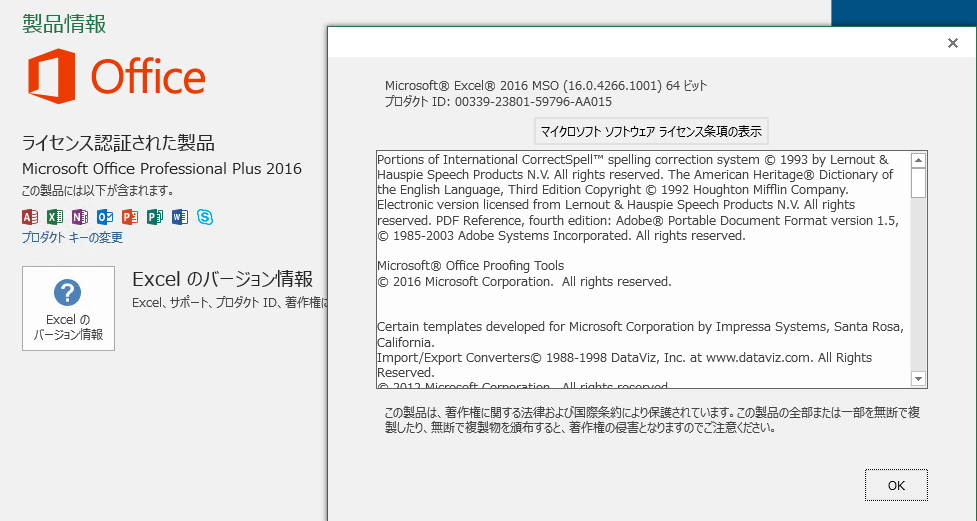977x521 pixels.
Task: Confirm the dialog with OK
Action: tap(896, 485)
